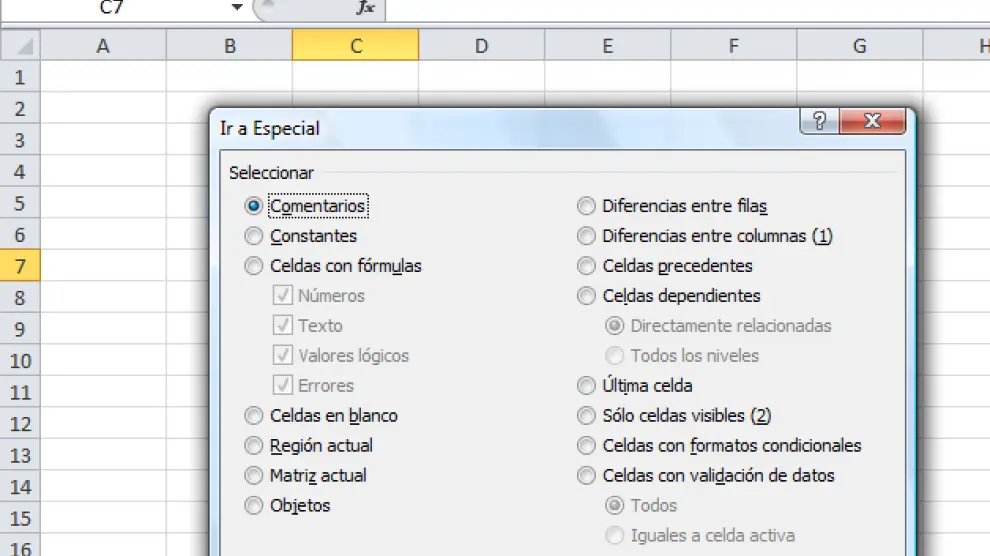Select Celdas con fórmulas option
The image size is (990, 556).
click(254, 266)
